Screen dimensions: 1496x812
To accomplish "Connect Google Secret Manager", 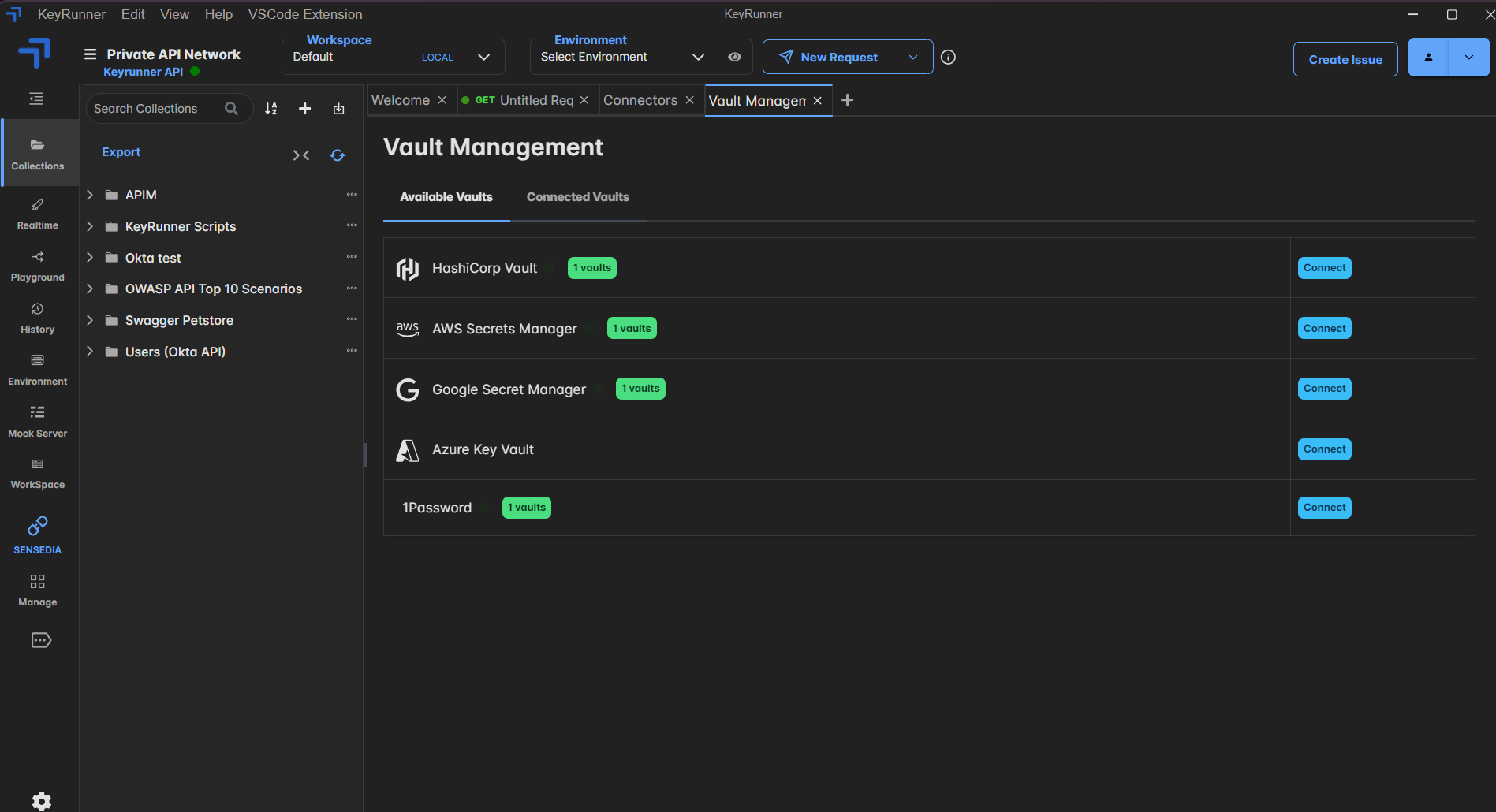I will 1325,389.
